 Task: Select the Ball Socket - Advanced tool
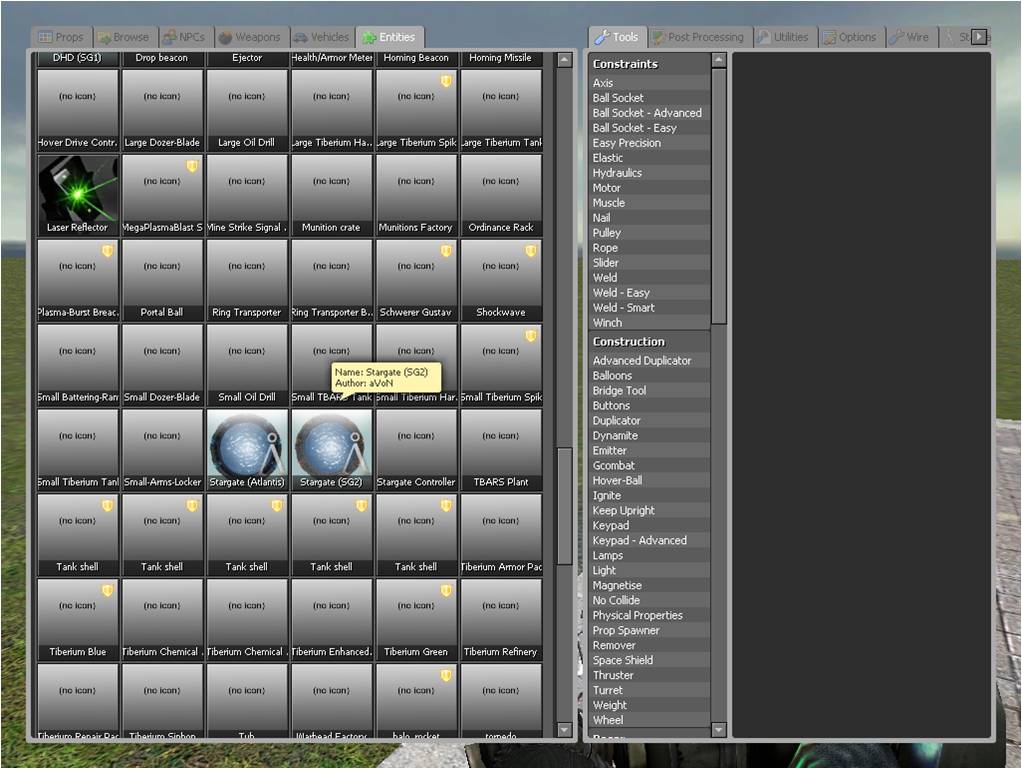click(649, 113)
